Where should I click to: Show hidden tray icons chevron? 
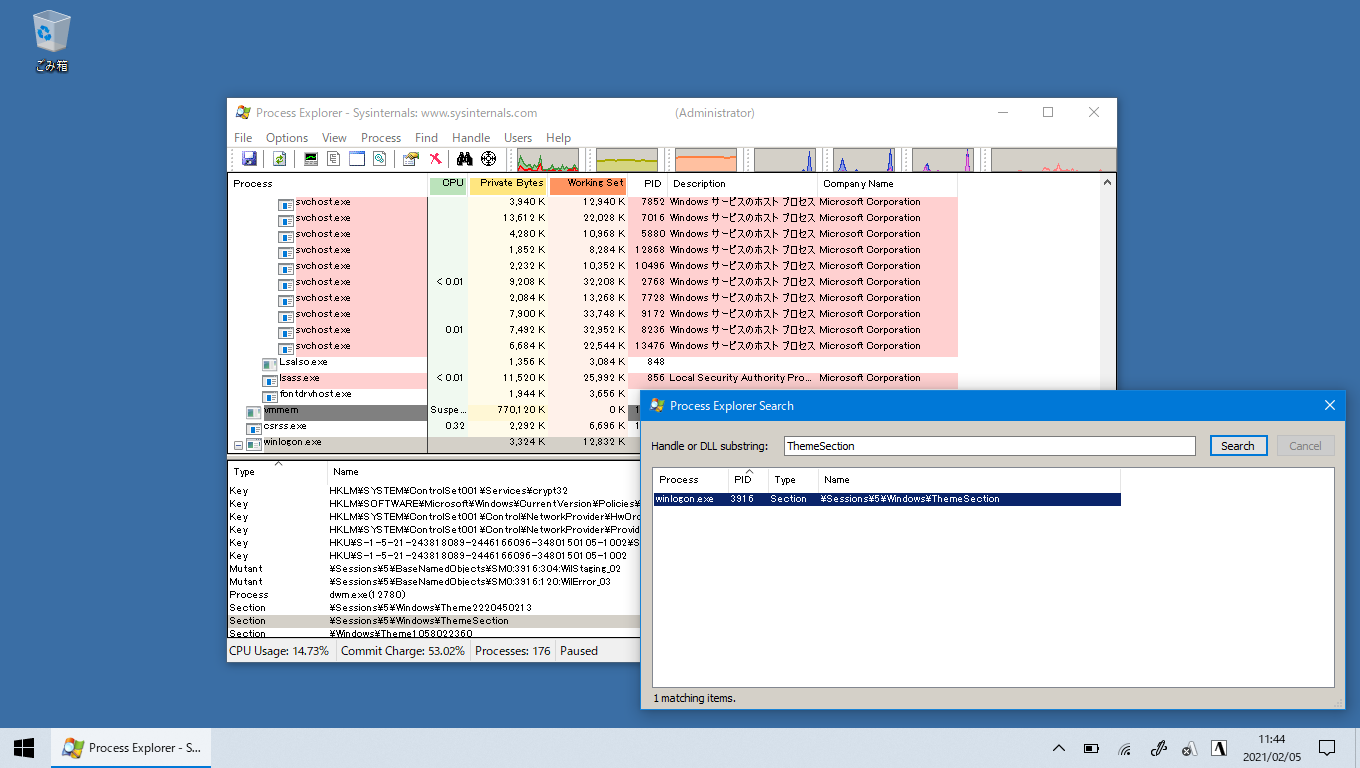[1059, 748]
